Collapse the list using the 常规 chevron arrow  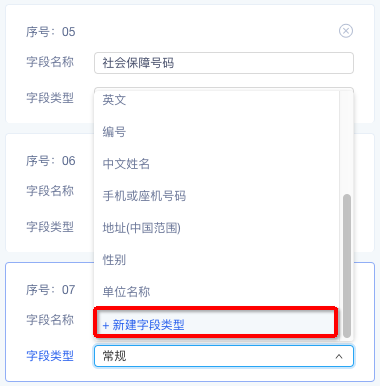pos(339,356)
